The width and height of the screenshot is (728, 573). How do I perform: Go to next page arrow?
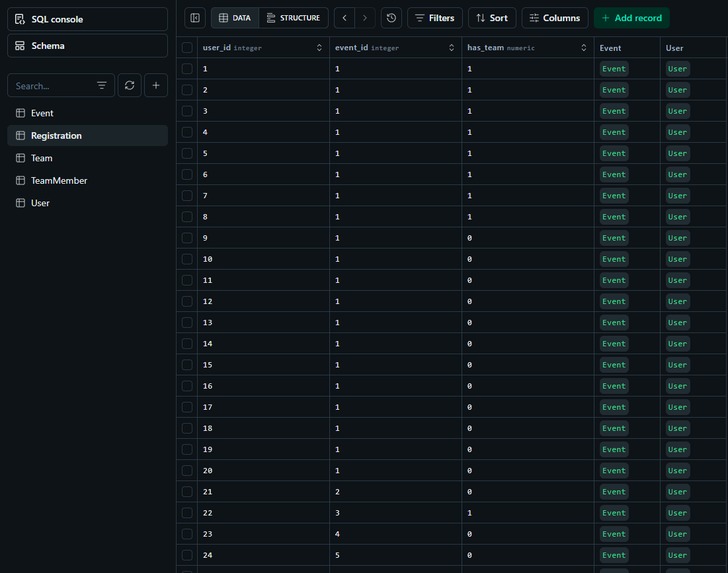point(365,18)
